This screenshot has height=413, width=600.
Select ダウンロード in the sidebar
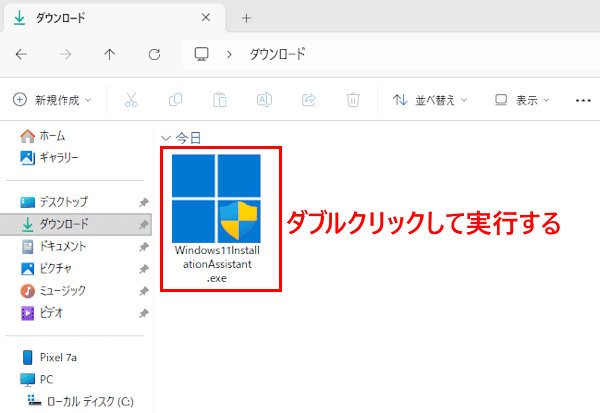[x=76, y=224]
